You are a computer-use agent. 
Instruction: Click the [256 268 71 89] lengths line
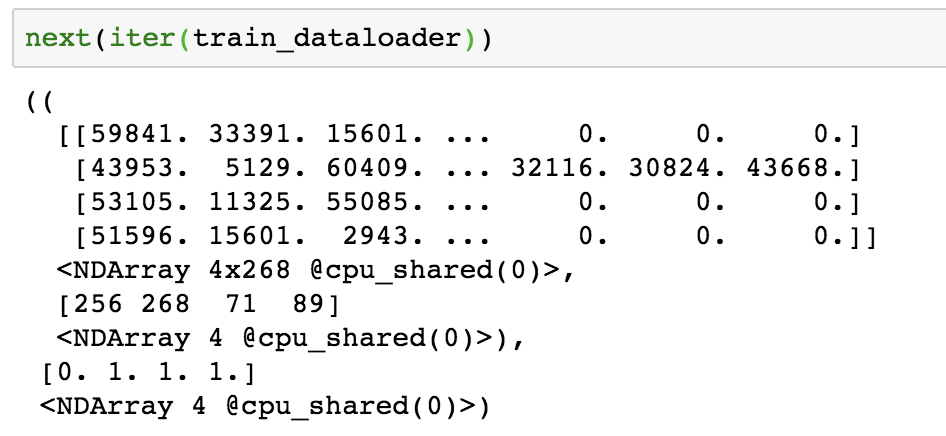coord(198,304)
